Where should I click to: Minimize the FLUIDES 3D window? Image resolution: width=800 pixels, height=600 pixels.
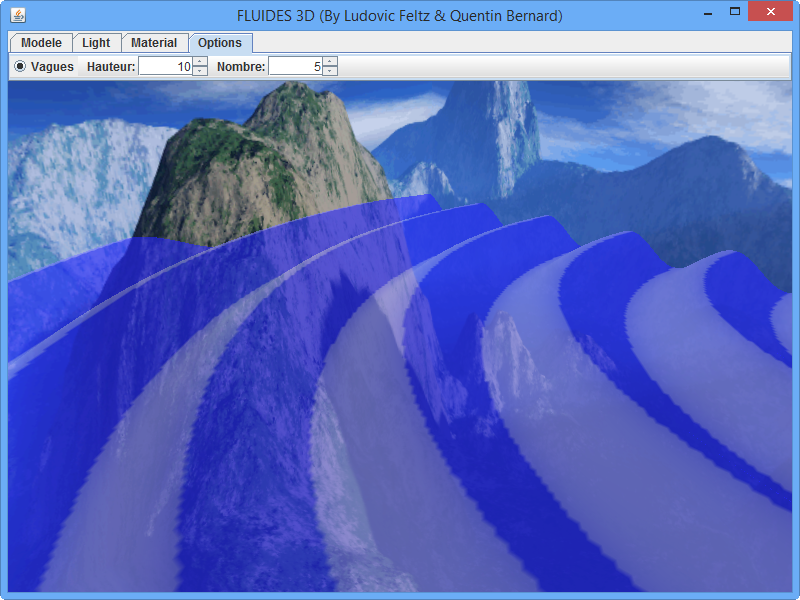coord(708,13)
